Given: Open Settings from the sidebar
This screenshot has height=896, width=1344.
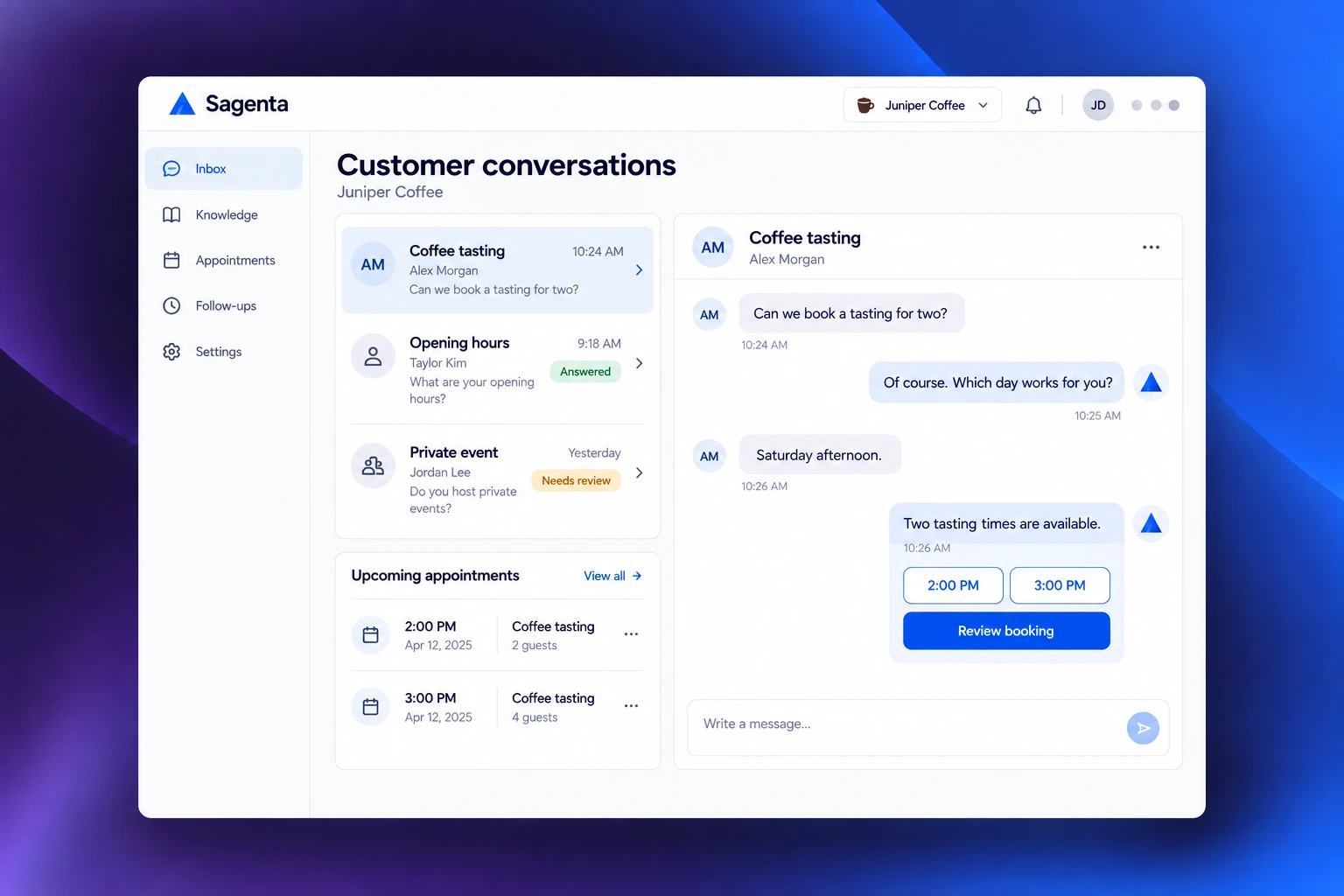Looking at the screenshot, I should pos(224,351).
